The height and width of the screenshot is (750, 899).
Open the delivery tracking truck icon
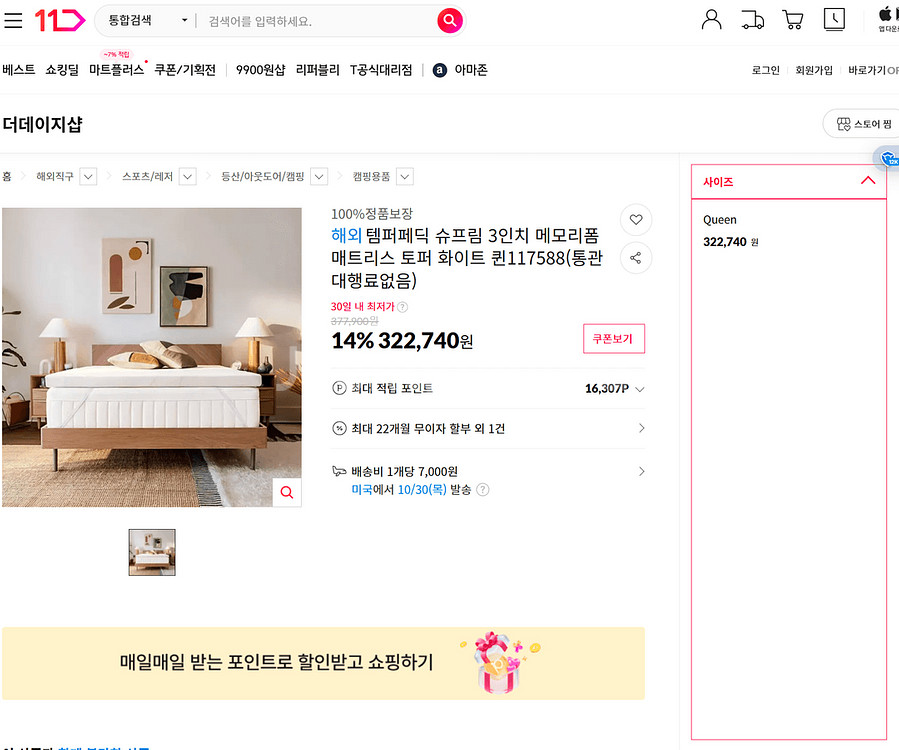point(752,20)
